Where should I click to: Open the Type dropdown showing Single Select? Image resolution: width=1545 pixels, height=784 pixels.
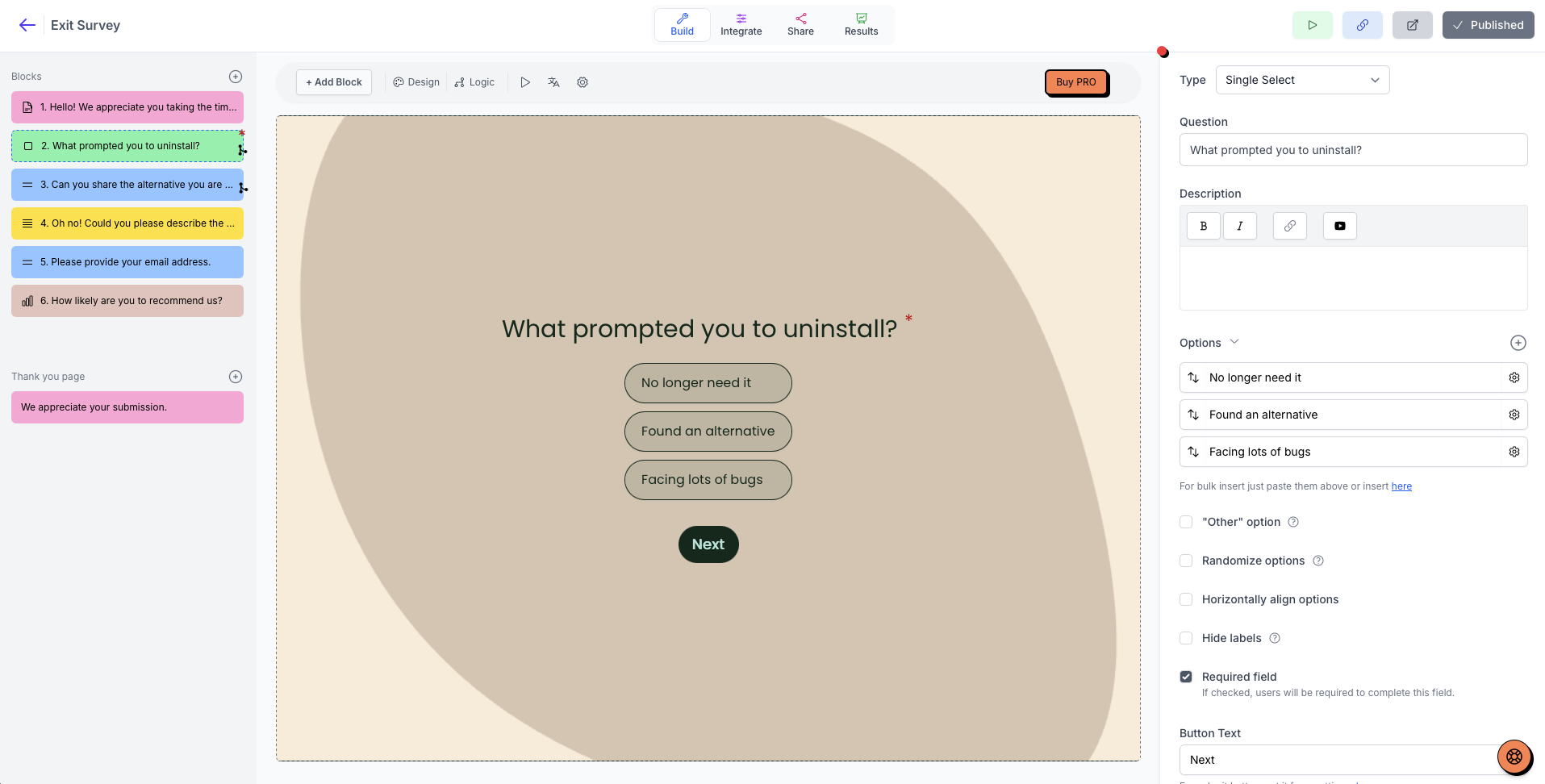pos(1302,80)
